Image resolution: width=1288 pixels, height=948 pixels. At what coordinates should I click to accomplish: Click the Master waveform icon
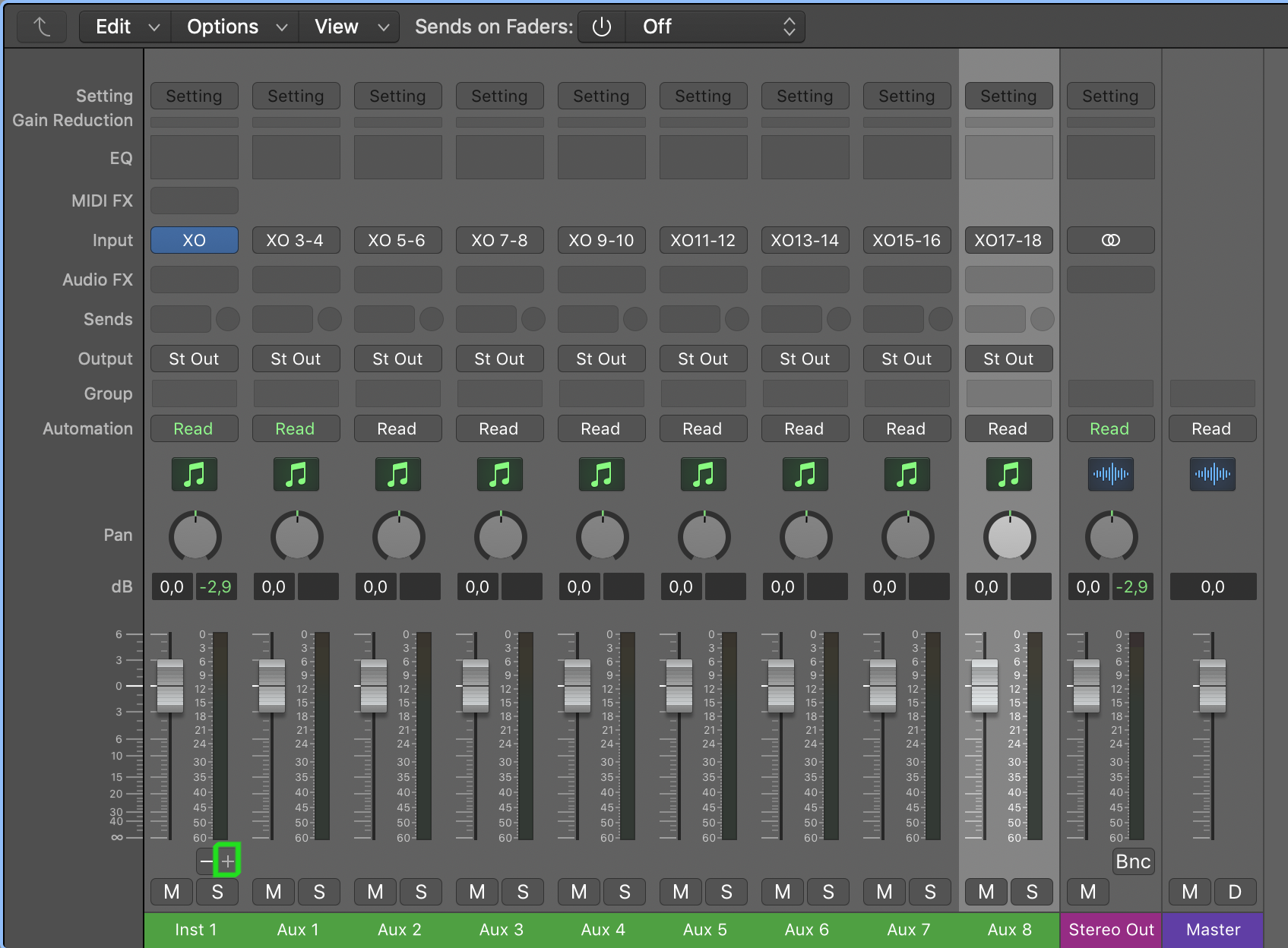click(1213, 474)
